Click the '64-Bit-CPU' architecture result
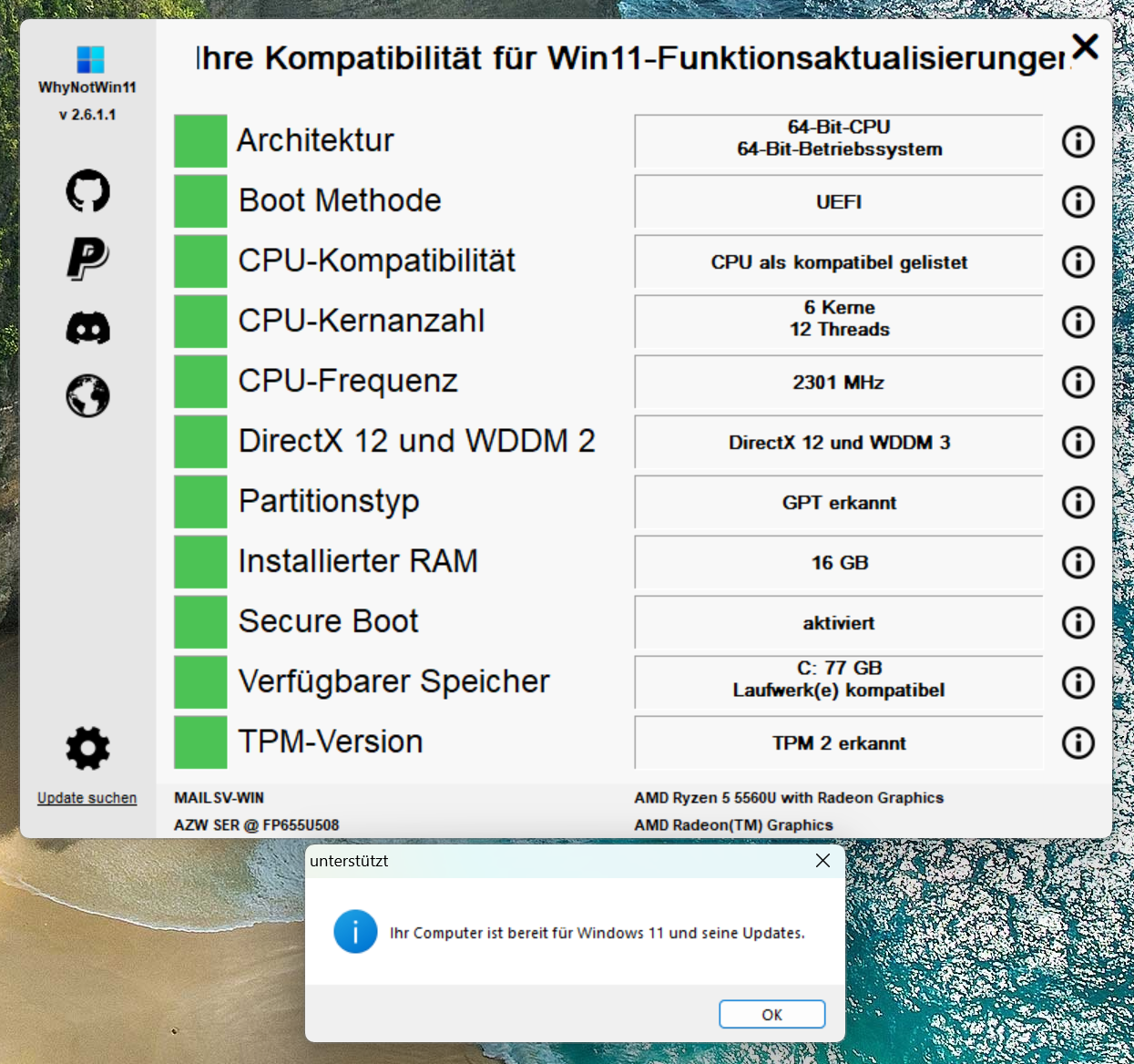The height and width of the screenshot is (1064, 1134). tap(839, 141)
